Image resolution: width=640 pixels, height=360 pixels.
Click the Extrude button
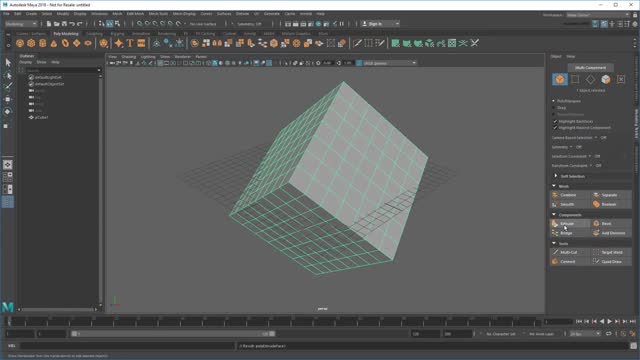coord(570,223)
